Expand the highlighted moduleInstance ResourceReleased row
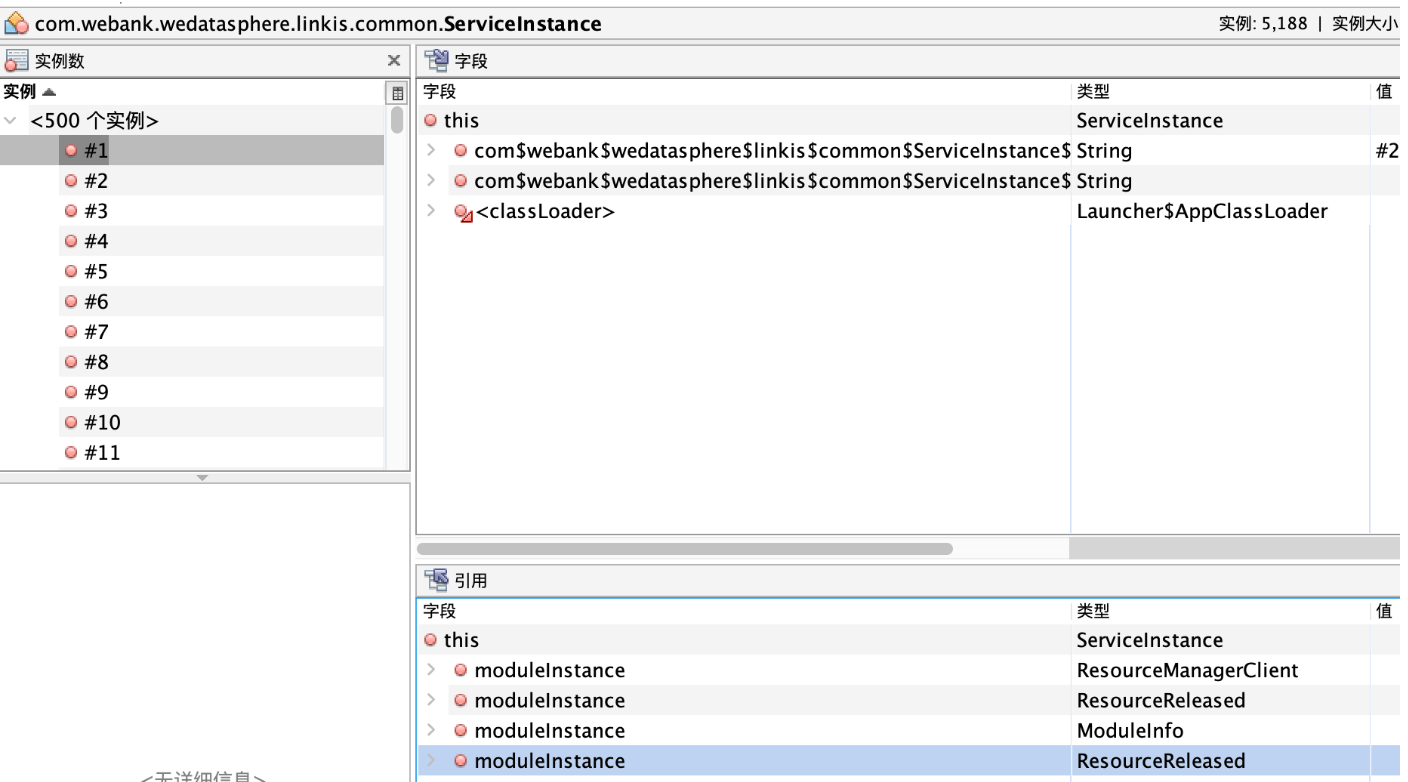The width and height of the screenshot is (1408, 782). pos(431,761)
